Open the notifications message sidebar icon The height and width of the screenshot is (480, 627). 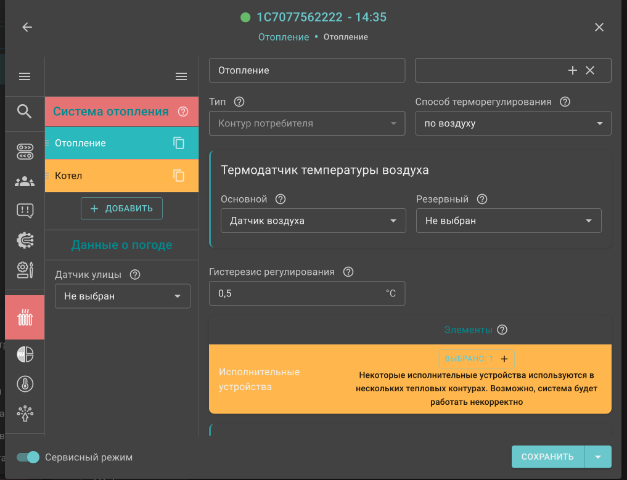click(x=25, y=210)
